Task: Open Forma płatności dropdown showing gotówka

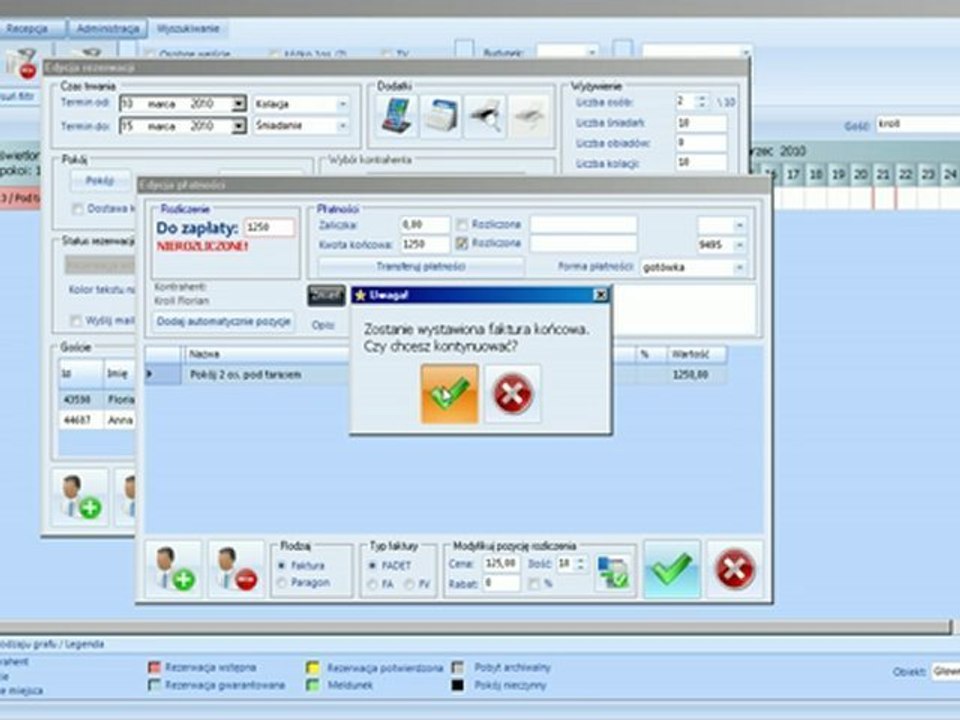Action: point(739,268)
